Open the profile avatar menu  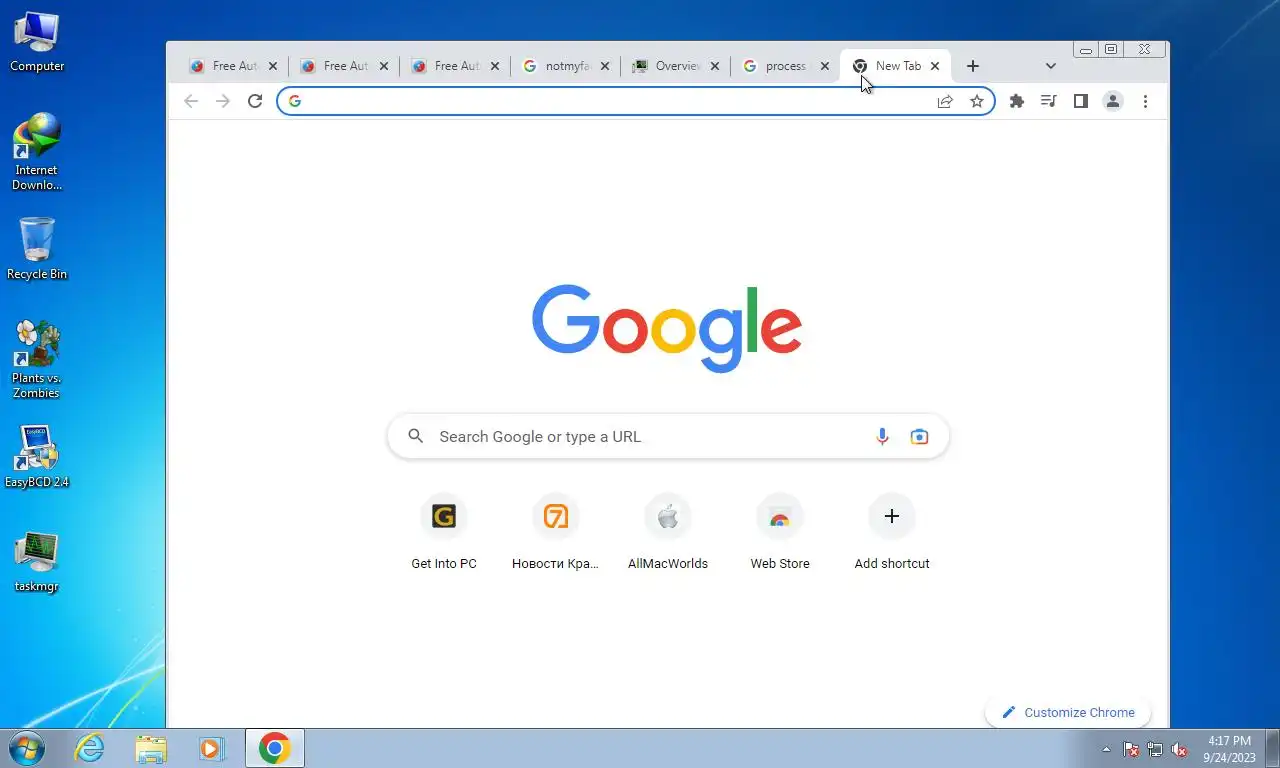(x=1113, y=101)
